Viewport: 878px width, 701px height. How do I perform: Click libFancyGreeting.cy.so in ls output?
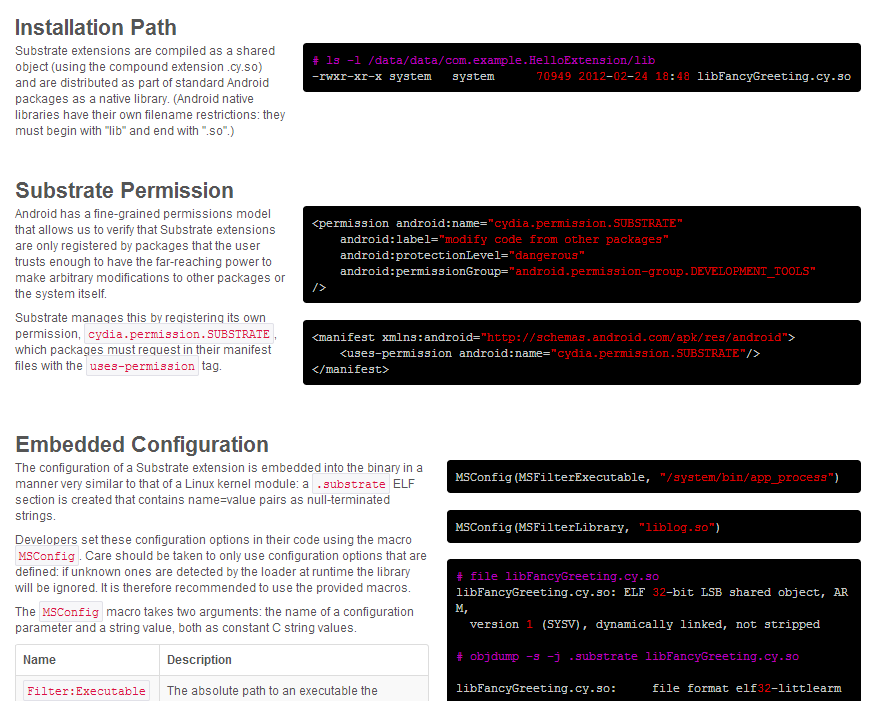point(774,76)
